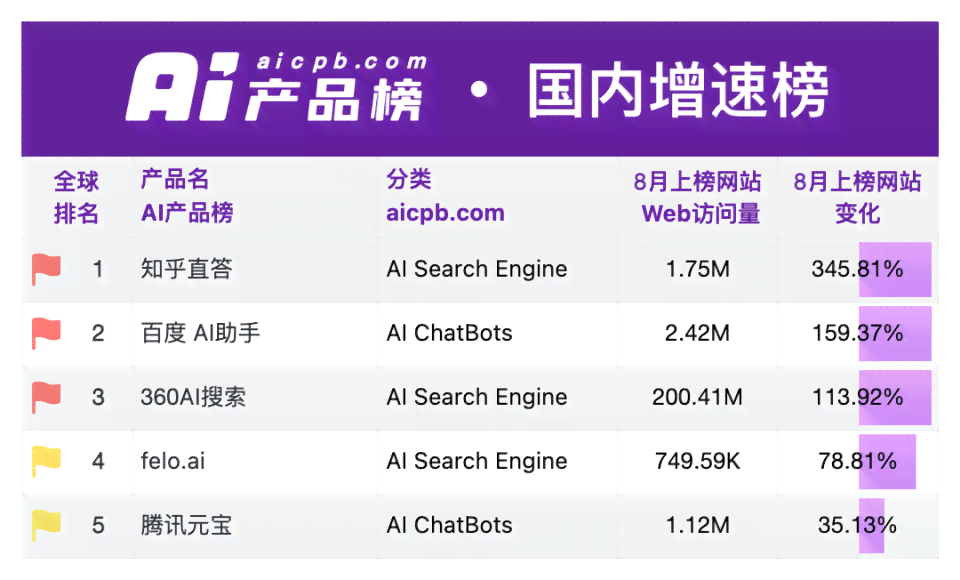Click the 产品名 AI产品榜 column header
960x580 pixels.
(x=187, y=196)
